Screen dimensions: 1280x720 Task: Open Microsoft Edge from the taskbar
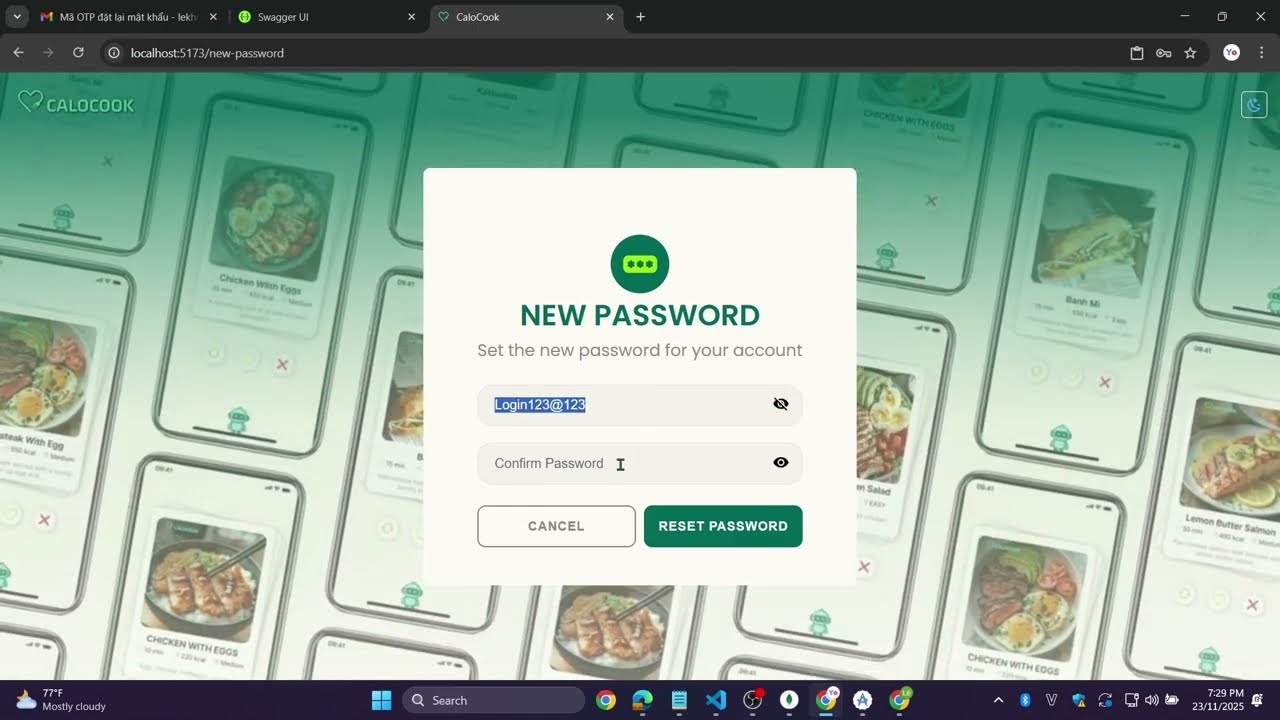click(643, 700)
